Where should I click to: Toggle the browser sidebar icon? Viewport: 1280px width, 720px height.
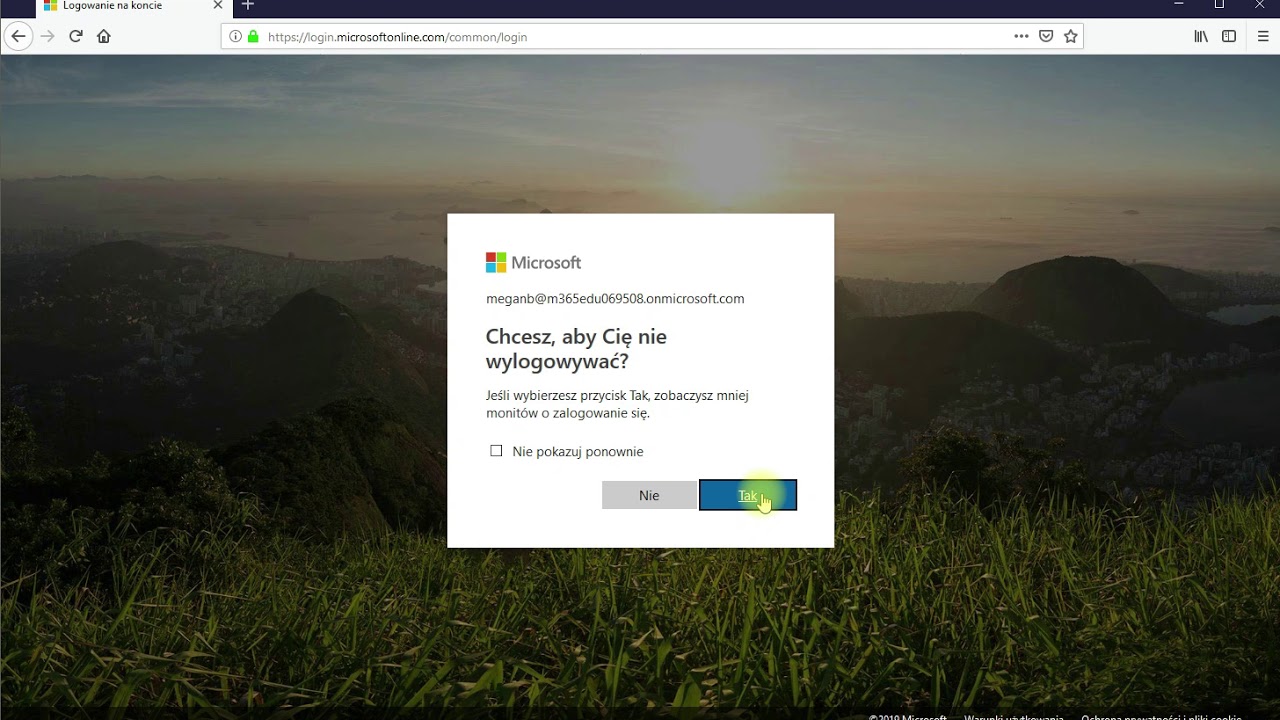(1229, 36)
